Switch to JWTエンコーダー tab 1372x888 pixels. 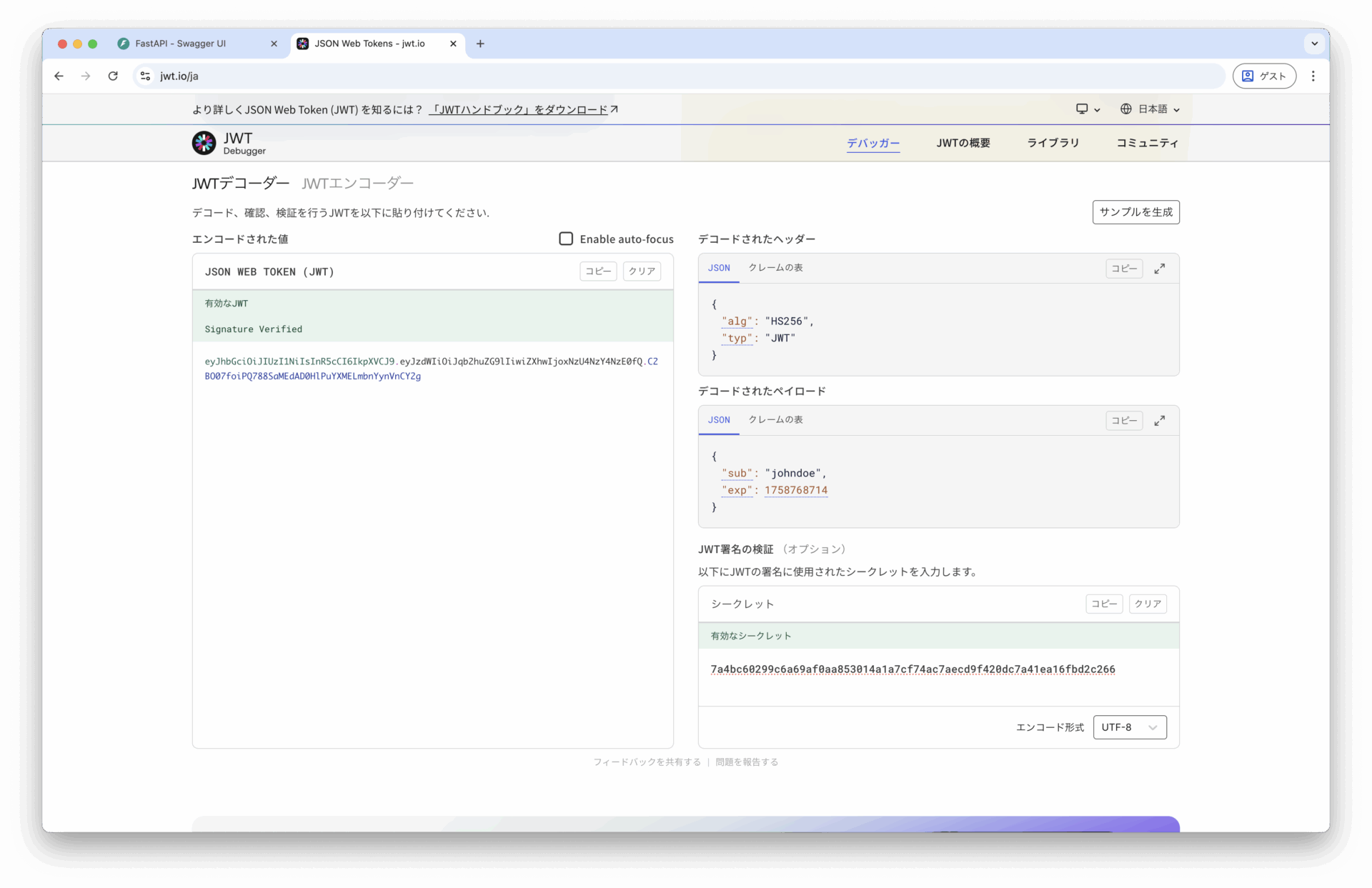[x=357, y=184]
